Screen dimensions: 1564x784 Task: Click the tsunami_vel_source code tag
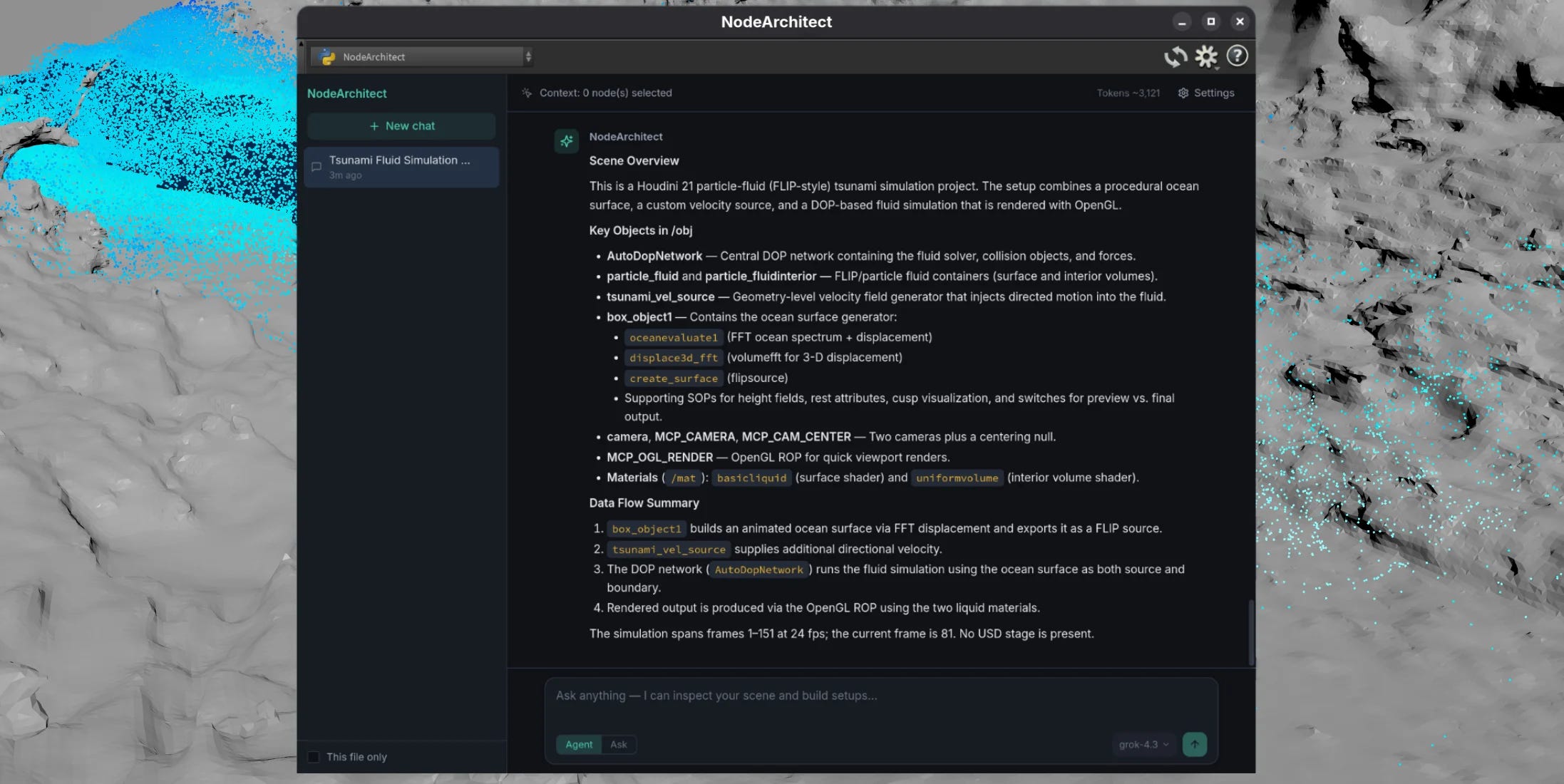click(x=669, y=550)
